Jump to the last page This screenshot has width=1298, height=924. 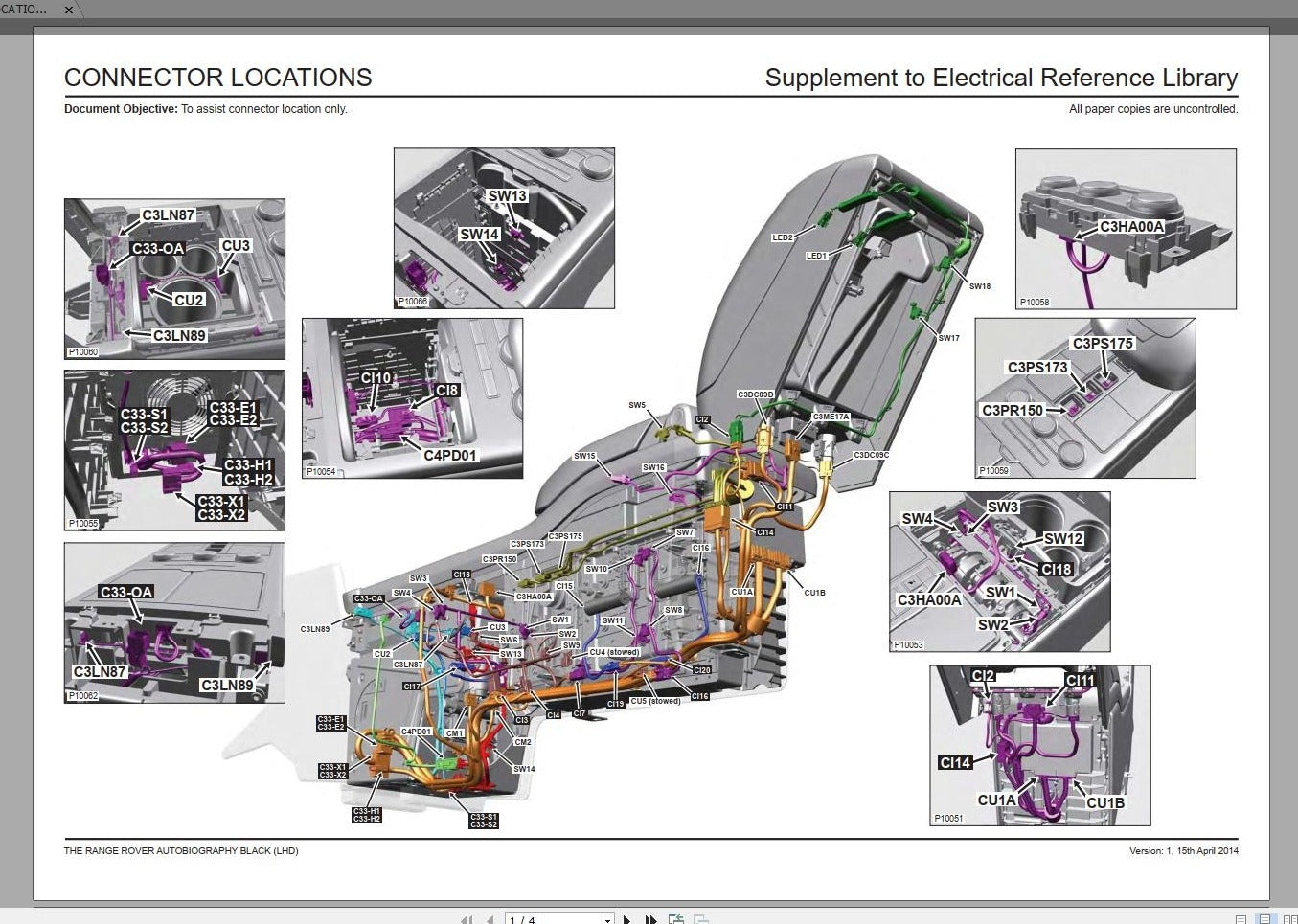point(651,919)
